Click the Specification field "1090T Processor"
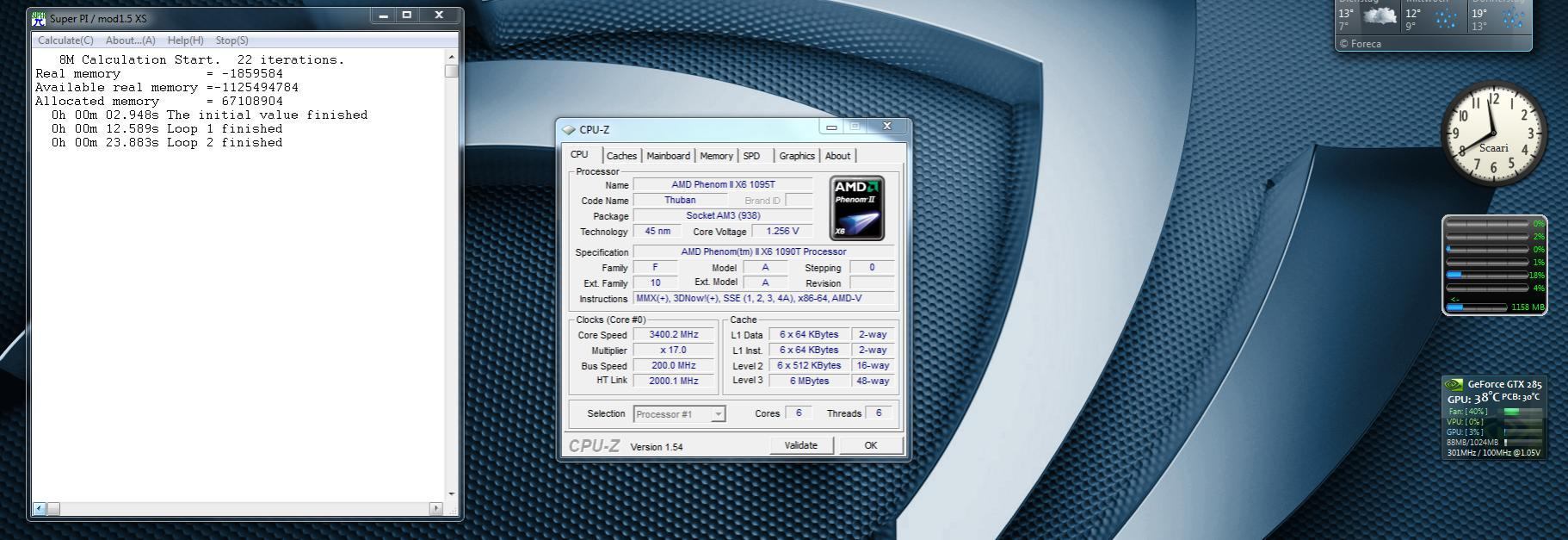The width and height of the screenshot is (1568, 540). pyautogui.click(x=763, y=251)
